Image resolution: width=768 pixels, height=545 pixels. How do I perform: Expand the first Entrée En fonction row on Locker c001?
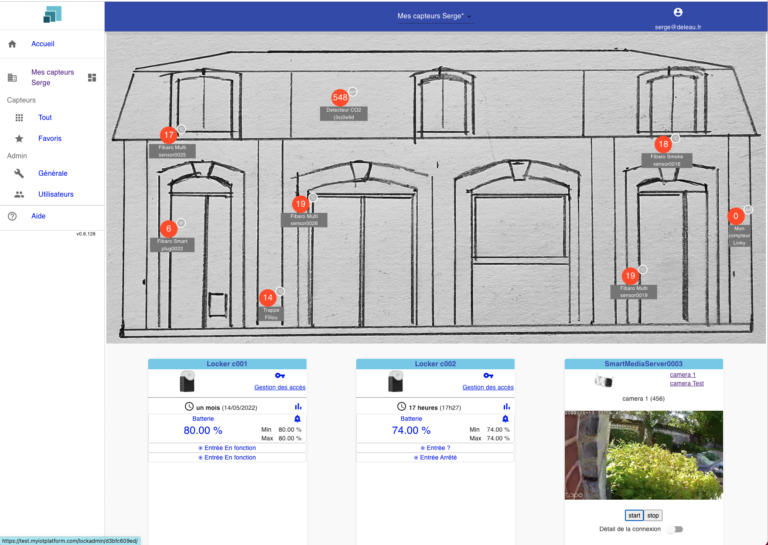pyautogui.click(x=227, y=447)
